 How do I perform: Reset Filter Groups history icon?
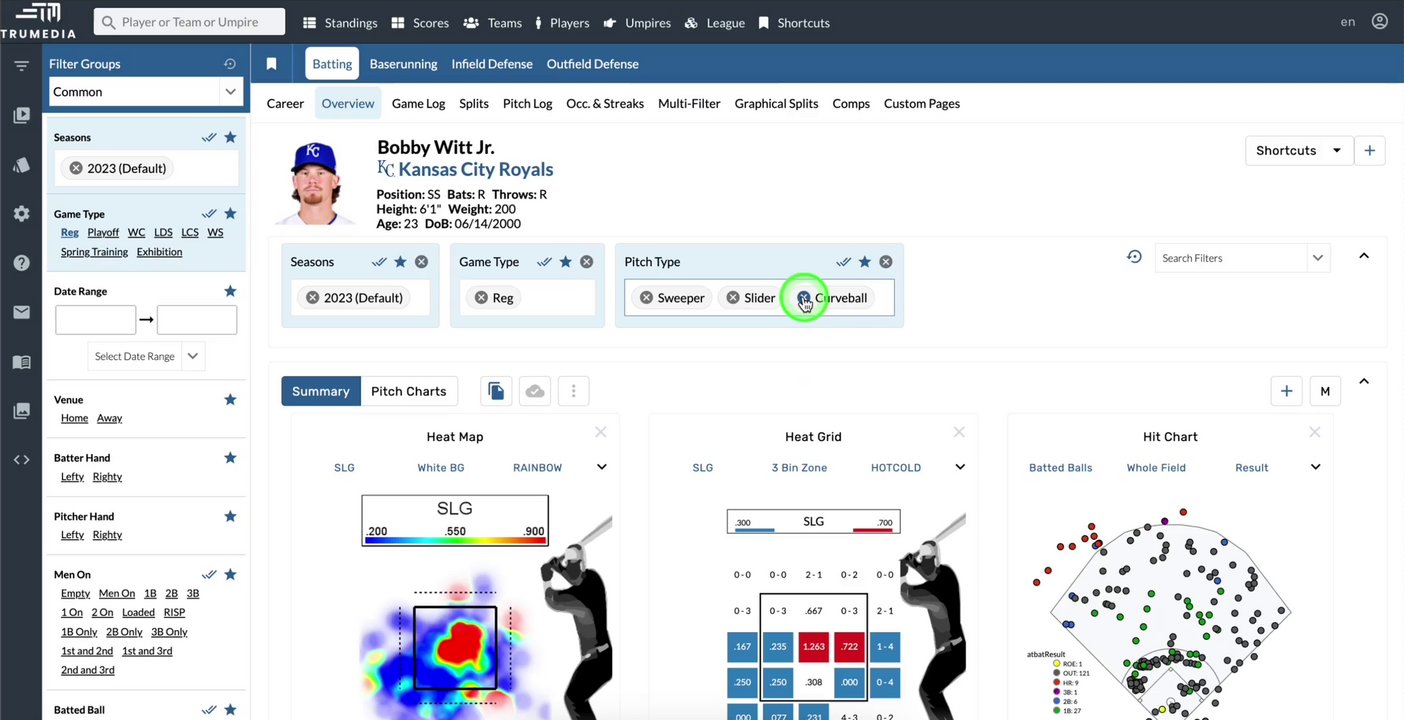230,64
